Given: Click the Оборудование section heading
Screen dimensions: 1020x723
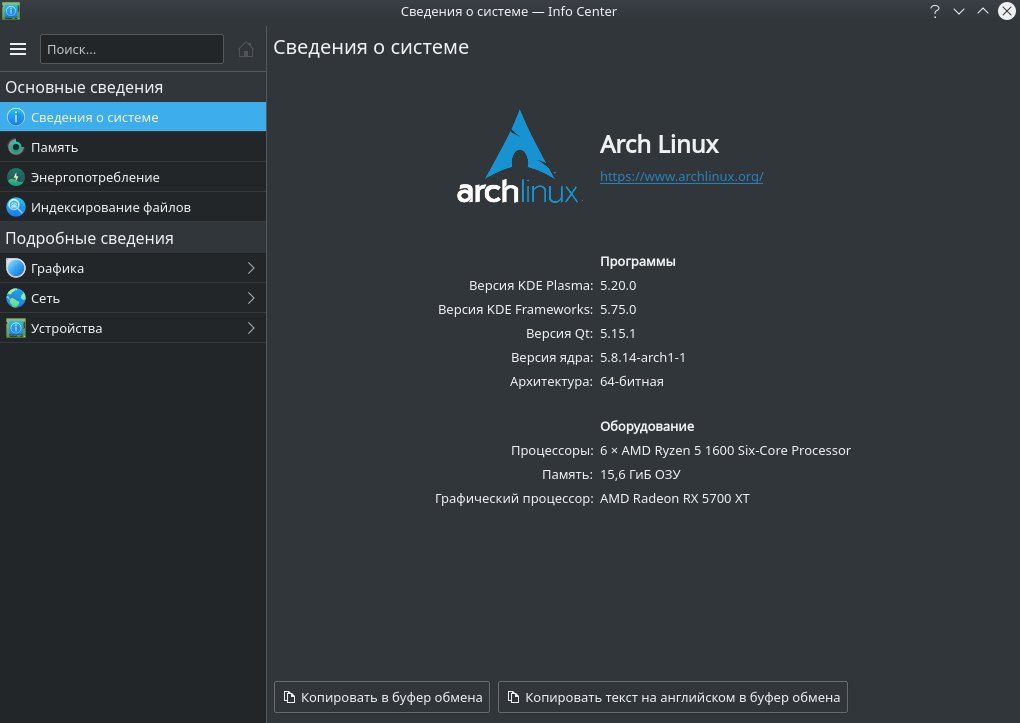Looking at the screenshot, I should pyautogui.click(x=647, y=427).
